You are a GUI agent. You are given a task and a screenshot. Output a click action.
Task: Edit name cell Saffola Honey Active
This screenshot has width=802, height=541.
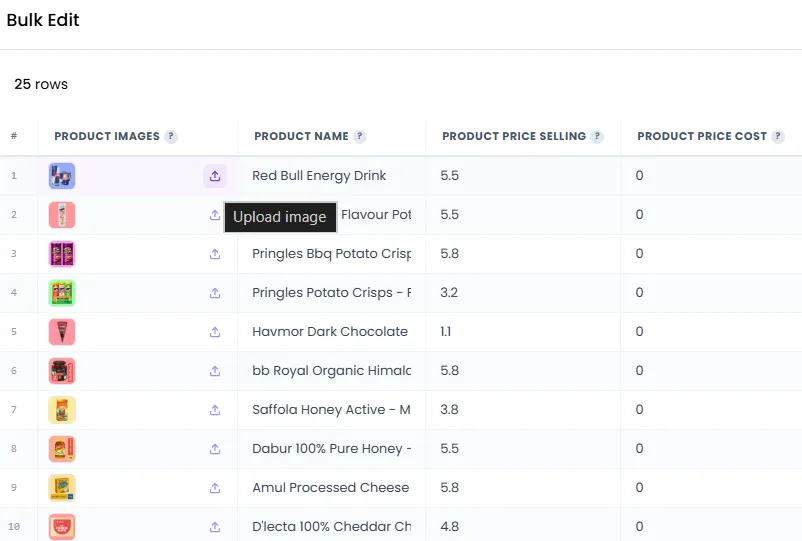coord(331,410)
